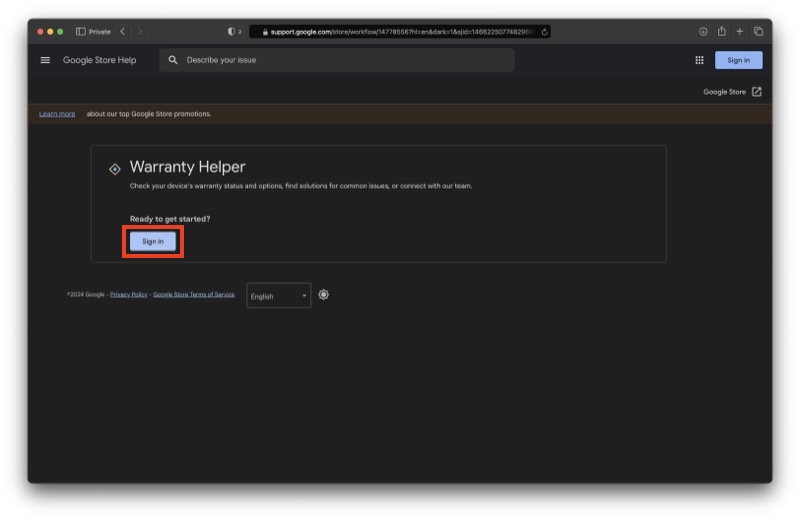Click the support.google.com address bar
Screen dimensions: 800x520
click(x=399, y=32)
